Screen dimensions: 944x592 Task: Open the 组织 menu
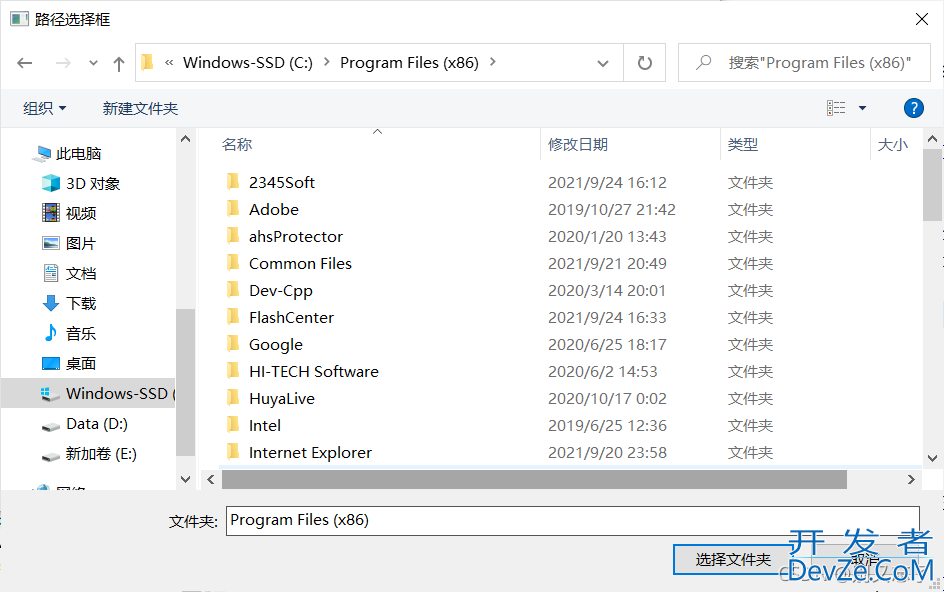tap(45, 108)
